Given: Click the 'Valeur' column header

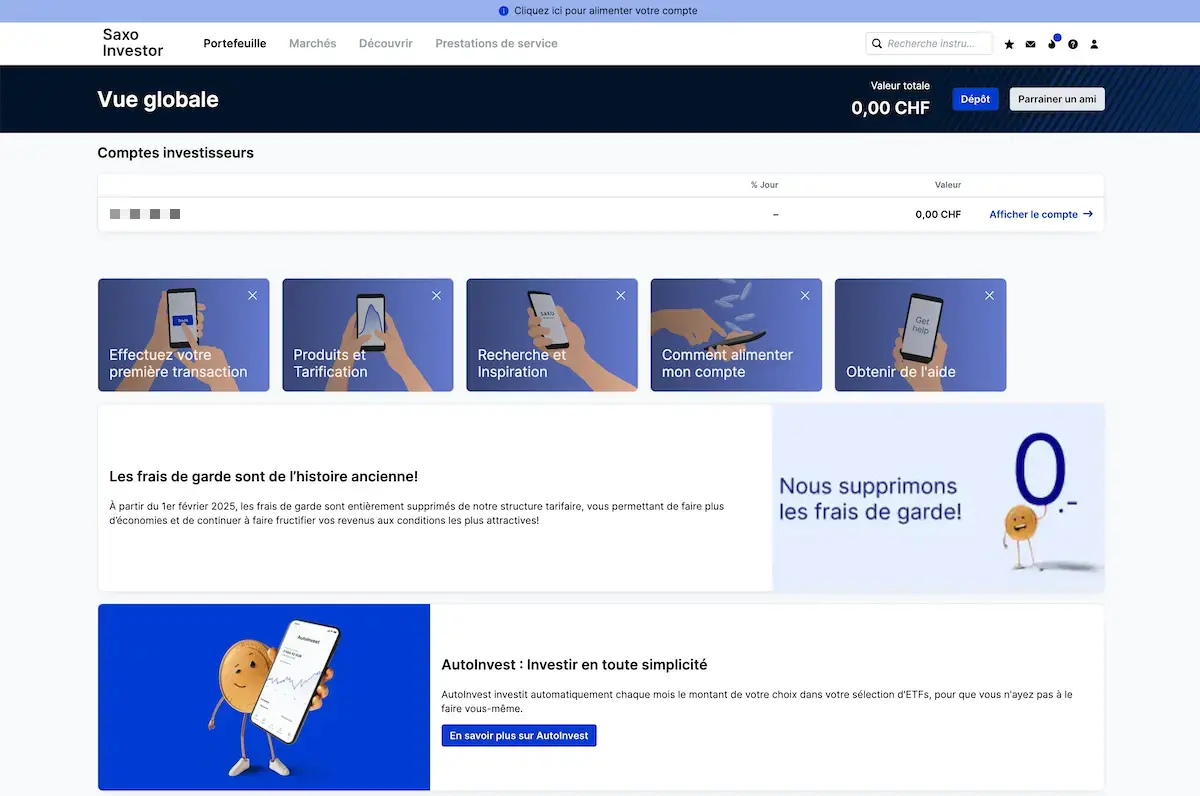Looking at the screenshot, I should [x=948, y=185].
